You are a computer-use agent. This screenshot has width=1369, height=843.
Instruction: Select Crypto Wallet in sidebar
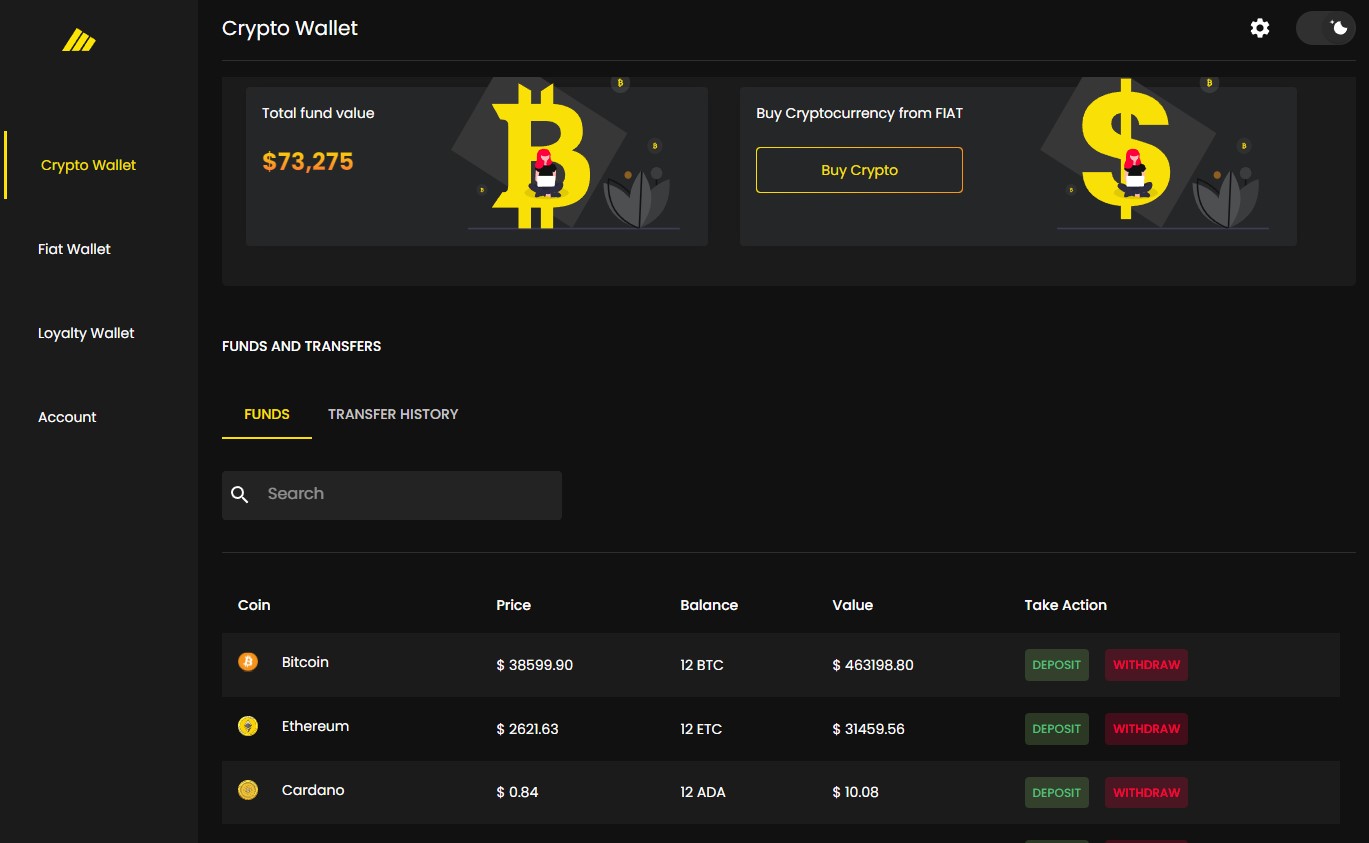pyautogui.click(x=88, y=165)
